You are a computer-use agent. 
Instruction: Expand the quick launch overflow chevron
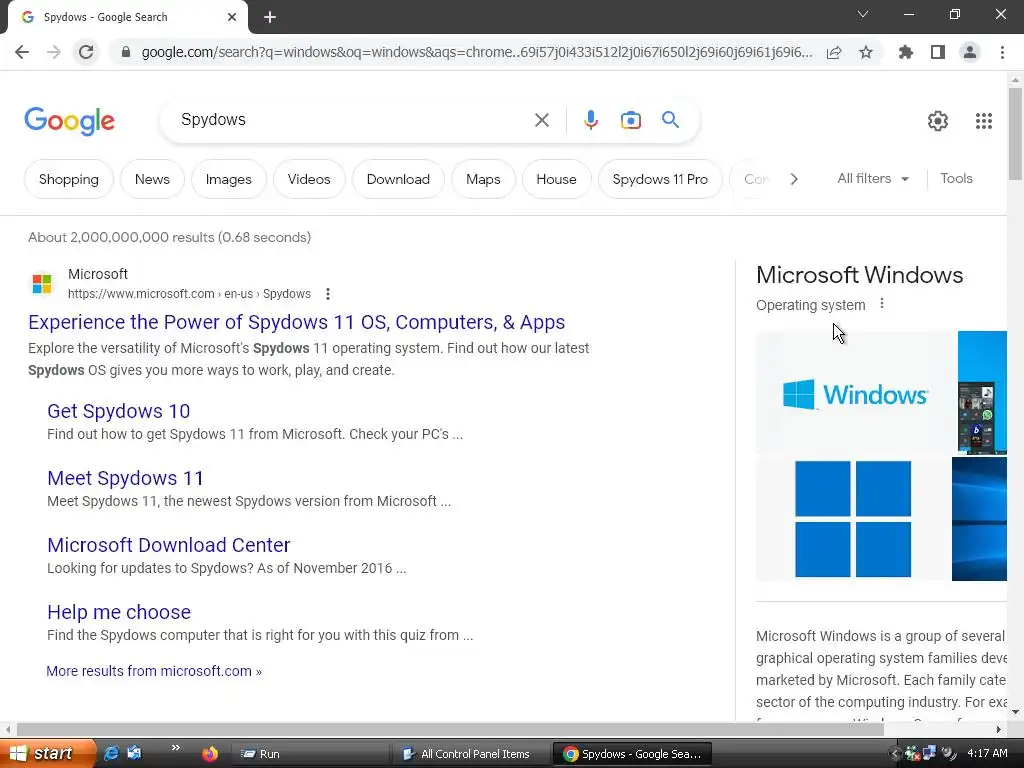pos(175,748)
